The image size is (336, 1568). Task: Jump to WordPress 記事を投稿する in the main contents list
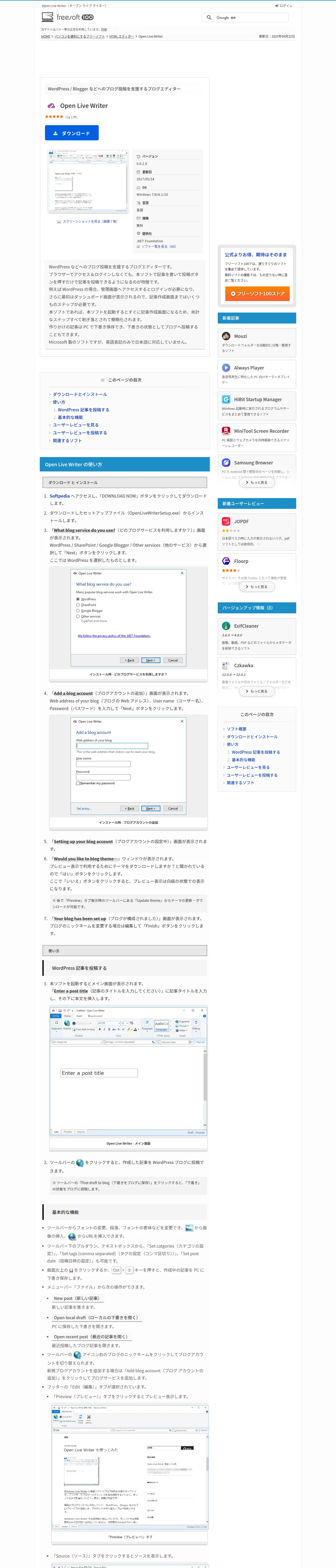(83, 410)
